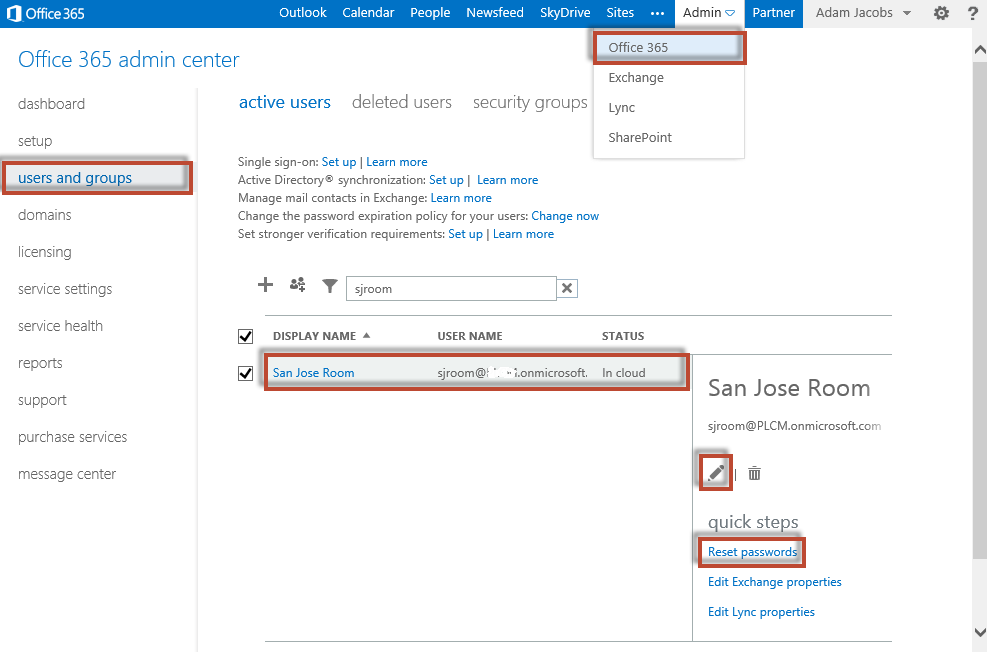Click Set up link for Single sign-on
This screenshot has height=652, width=987.
[339, 162]
